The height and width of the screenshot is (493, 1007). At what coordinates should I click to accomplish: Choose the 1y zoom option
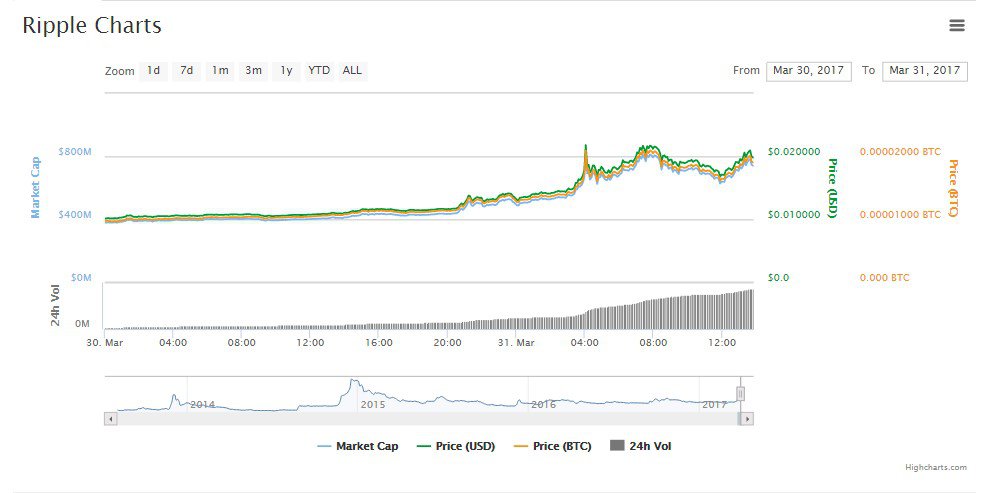(286, 71)
